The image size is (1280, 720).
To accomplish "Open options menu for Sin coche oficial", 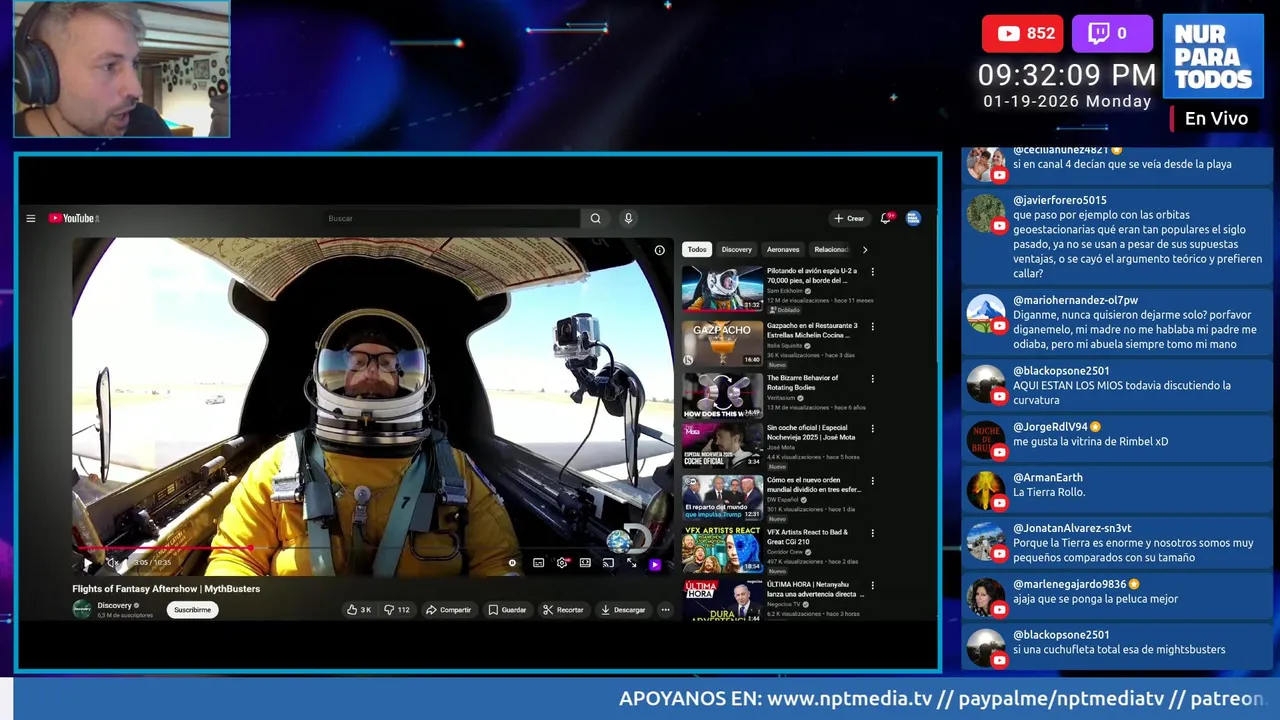I will pyautogui.click(x=872, y=430).
